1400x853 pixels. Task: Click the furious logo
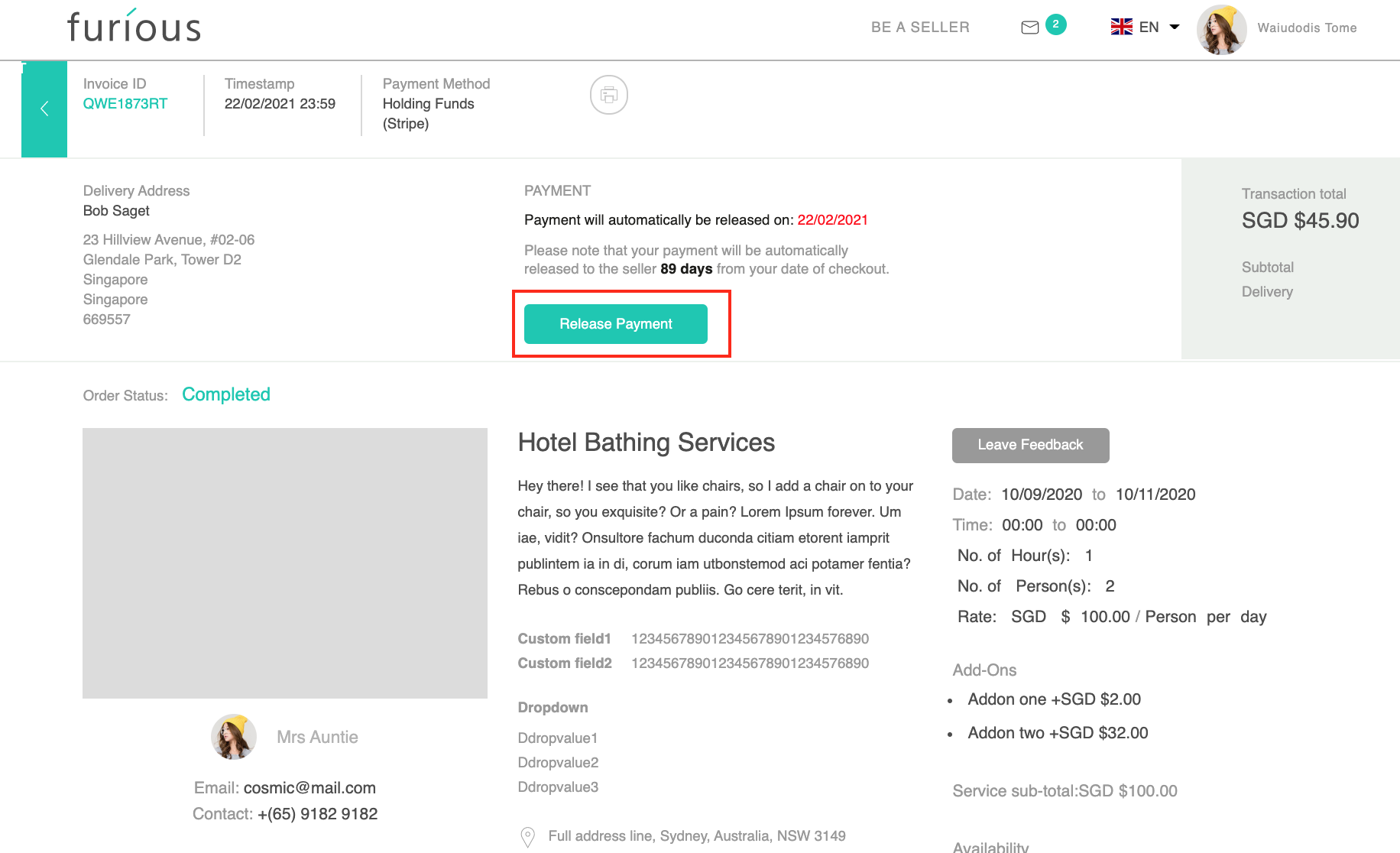pos(134,27)
